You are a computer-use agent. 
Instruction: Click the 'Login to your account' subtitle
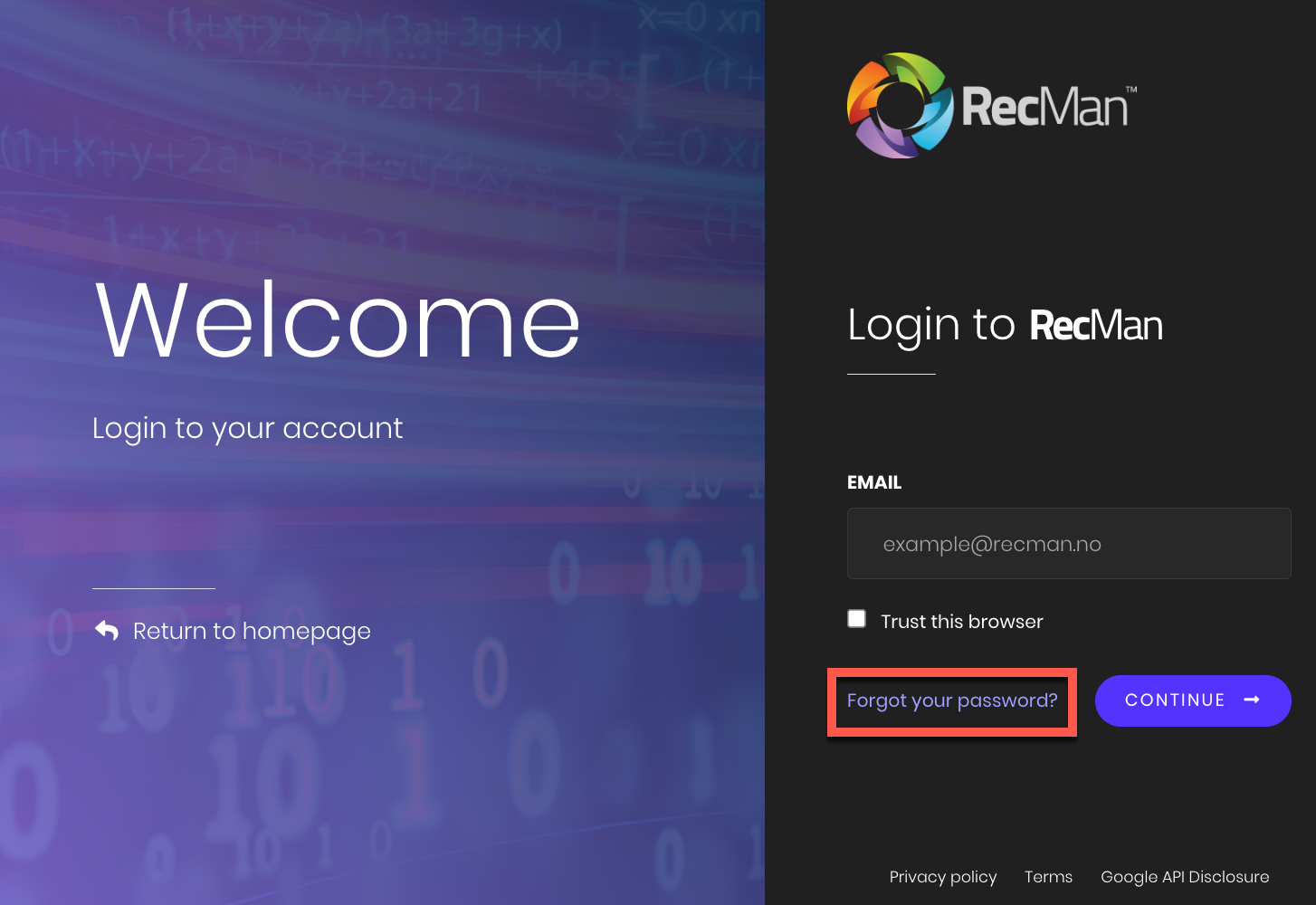pos(247,428)
